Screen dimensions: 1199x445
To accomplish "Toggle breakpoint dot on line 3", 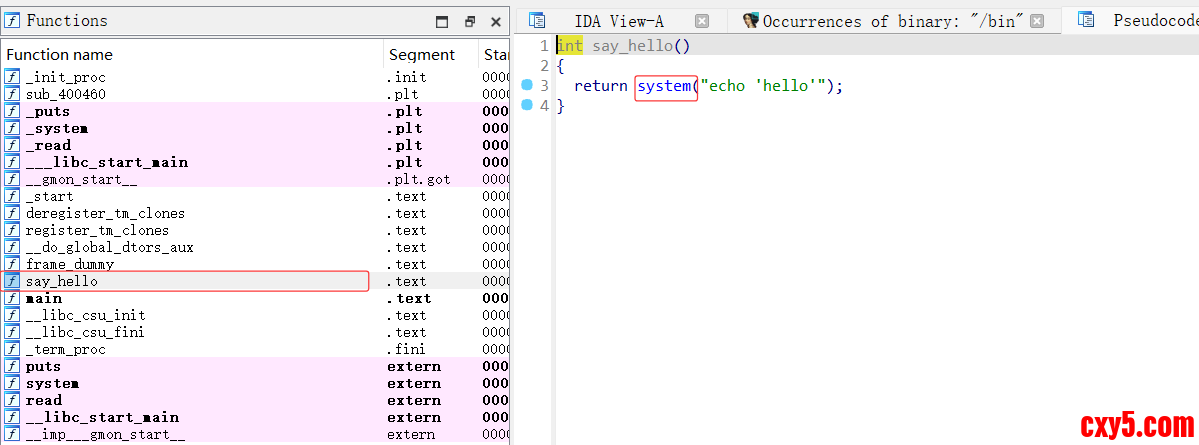I will 528,86.
